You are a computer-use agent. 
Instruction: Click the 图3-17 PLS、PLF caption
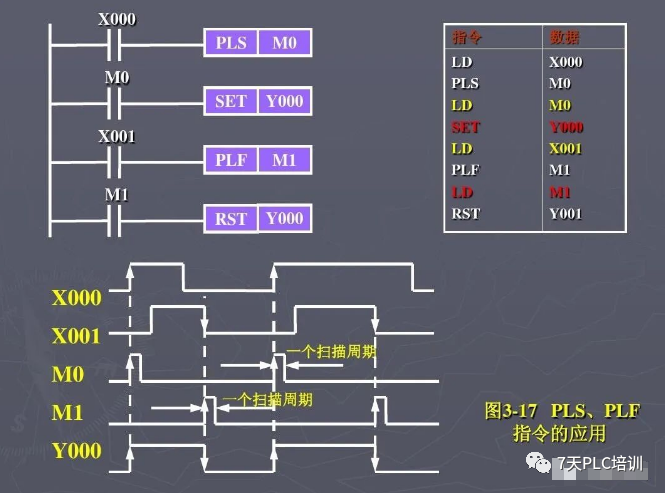coord(562,411)
